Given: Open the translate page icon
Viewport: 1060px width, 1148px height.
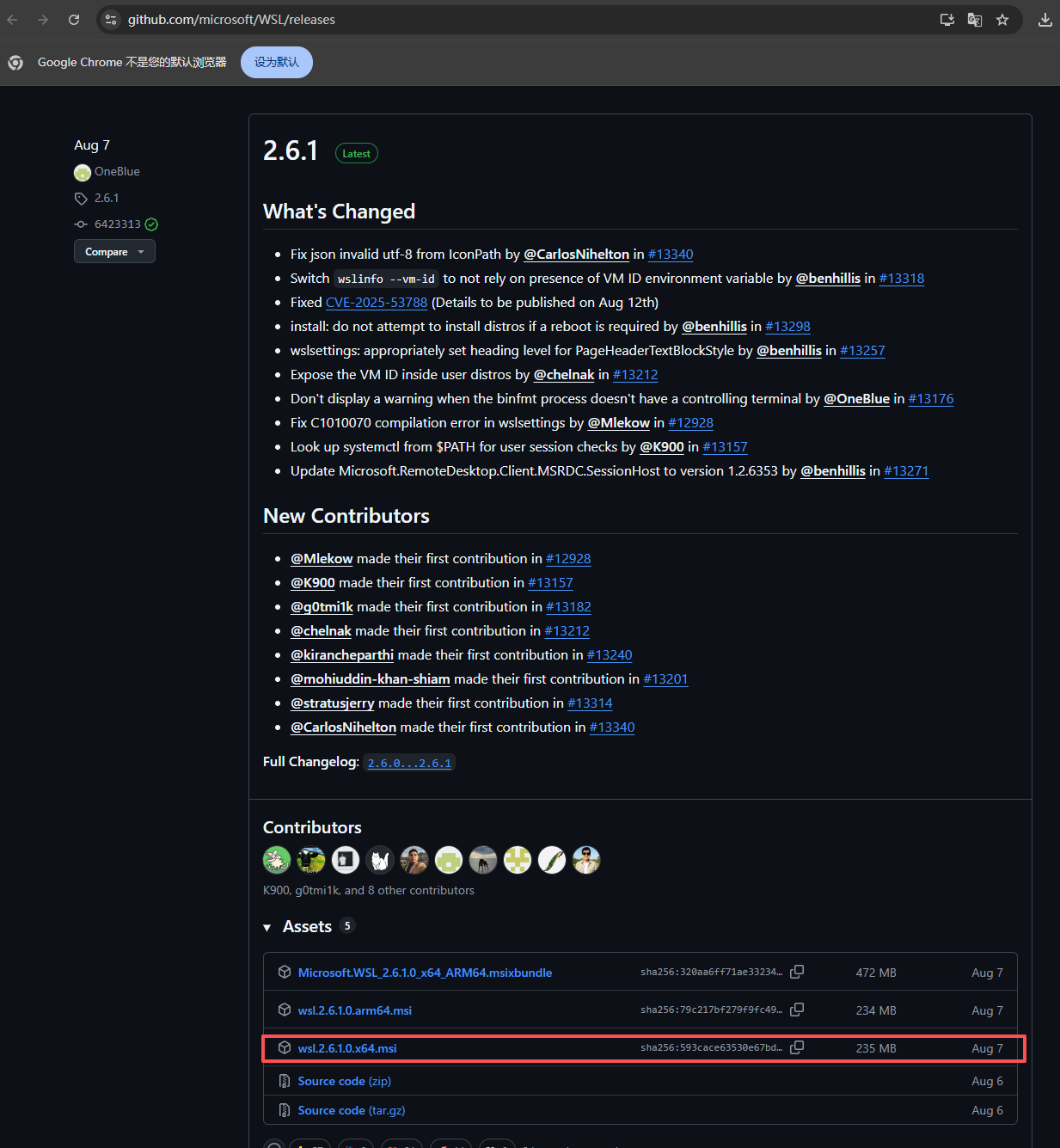Looking at the screenshot, I should 975,20.
